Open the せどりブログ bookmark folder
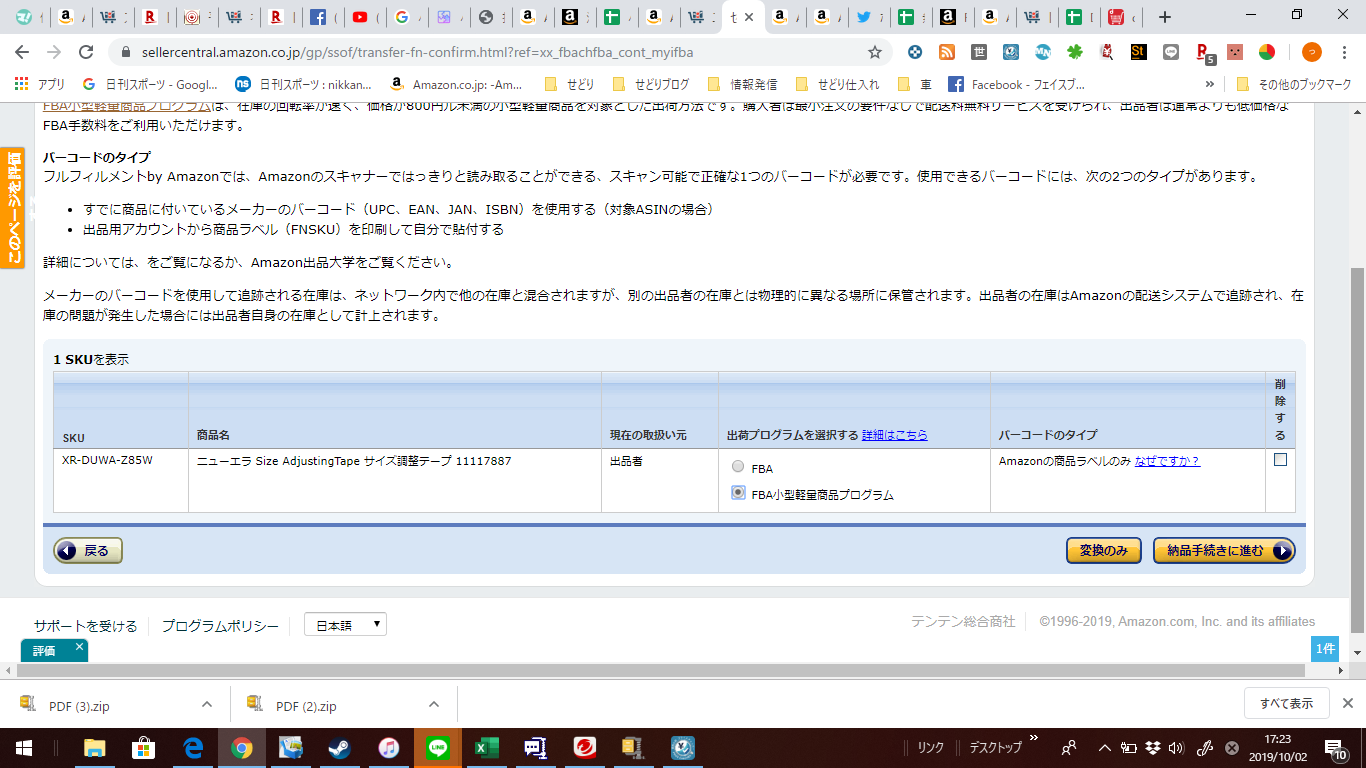This screenshot has height=768, width=1366. 650,85
